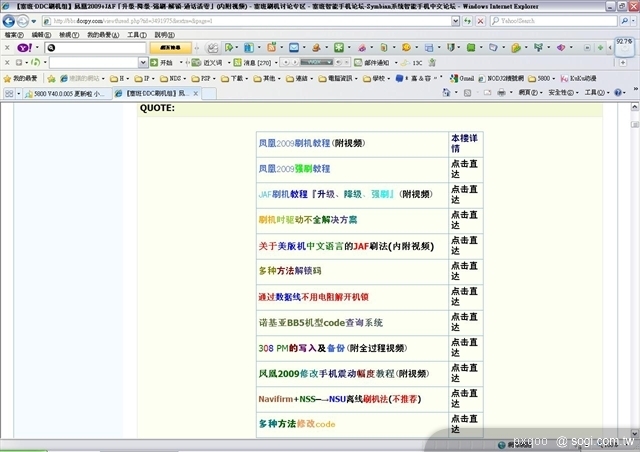The height and width of the screenshot is (452, 640).
Task: Expand the NDS favorites folder
Action: (x=173, y=78)
